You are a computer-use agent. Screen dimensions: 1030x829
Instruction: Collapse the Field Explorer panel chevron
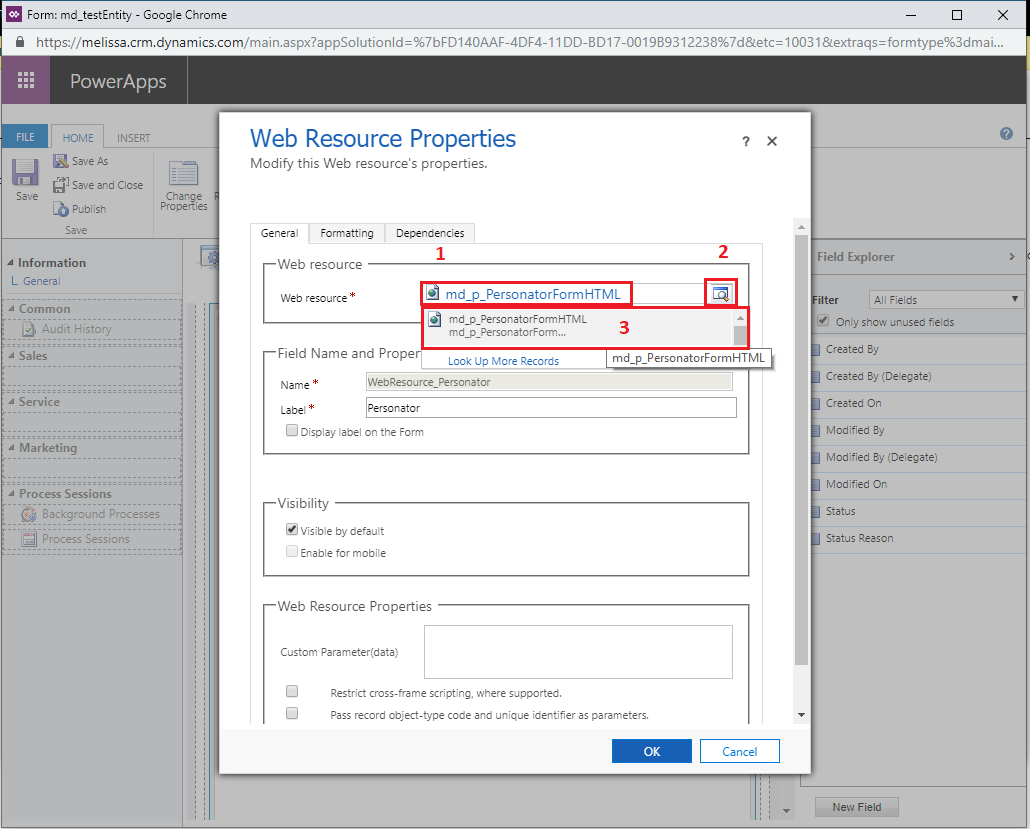tap(1012, 257)
